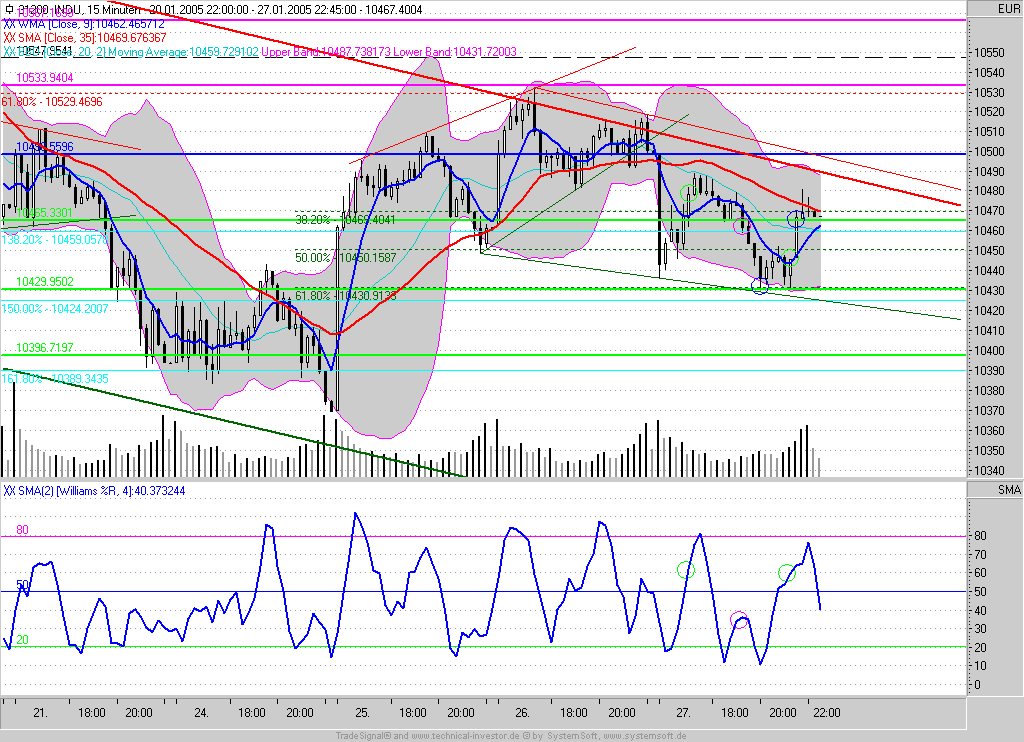Click the Moving Average:10459.729102 legend value

(184, 52)
